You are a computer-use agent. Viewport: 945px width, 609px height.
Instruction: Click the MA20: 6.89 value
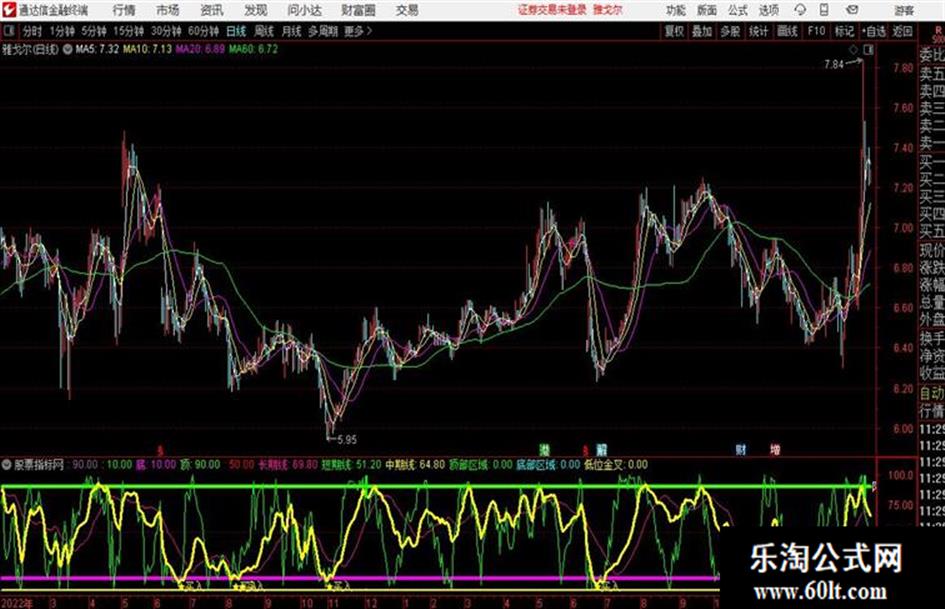pyautogui.click(x=200, y=49)
